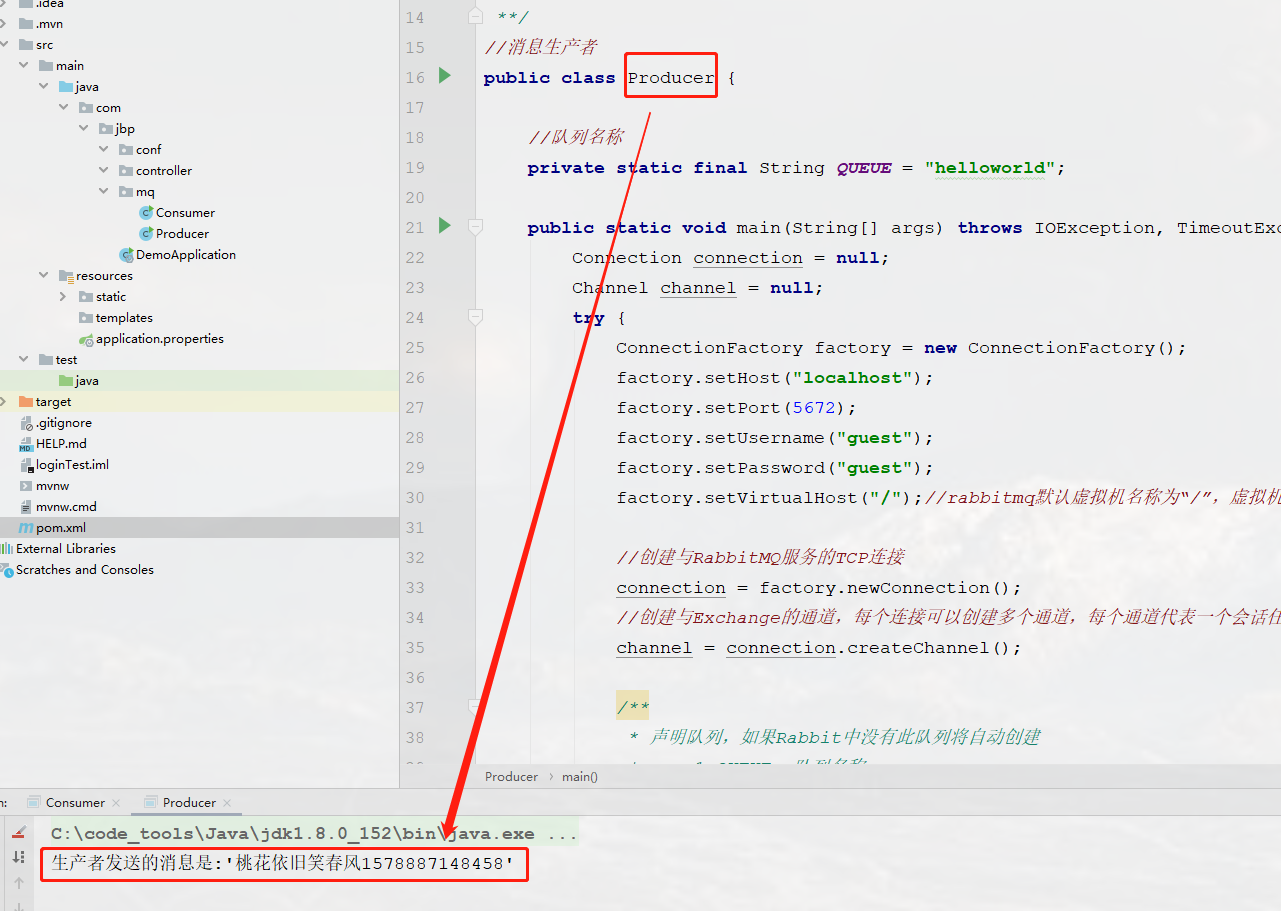Click the loginTest.iml file icon
This screenshot has height=911, width=1281.
(26, 465)
